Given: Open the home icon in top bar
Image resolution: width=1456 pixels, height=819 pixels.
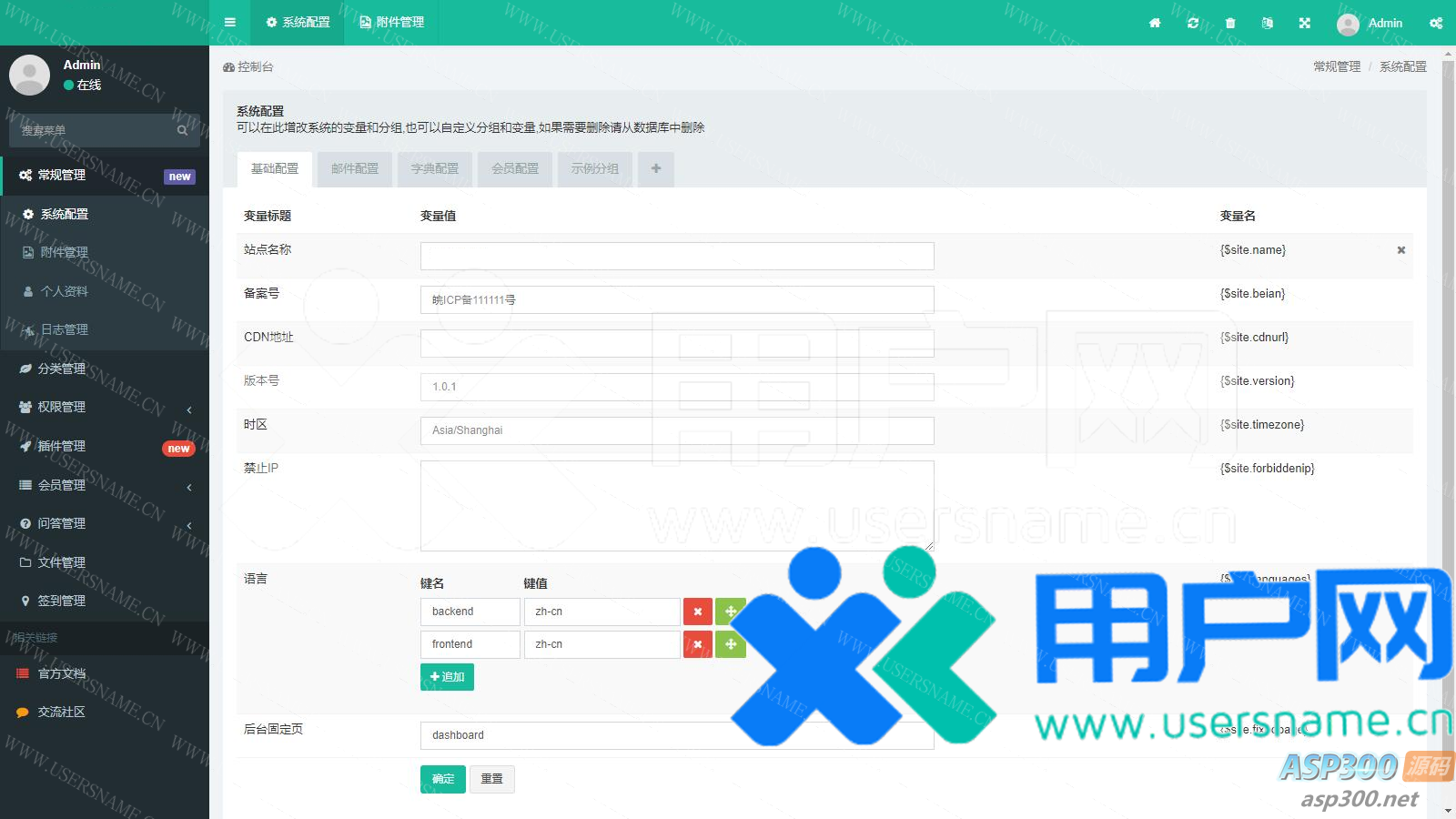Looking at the screenshot, I should [x=1155, y=23].
